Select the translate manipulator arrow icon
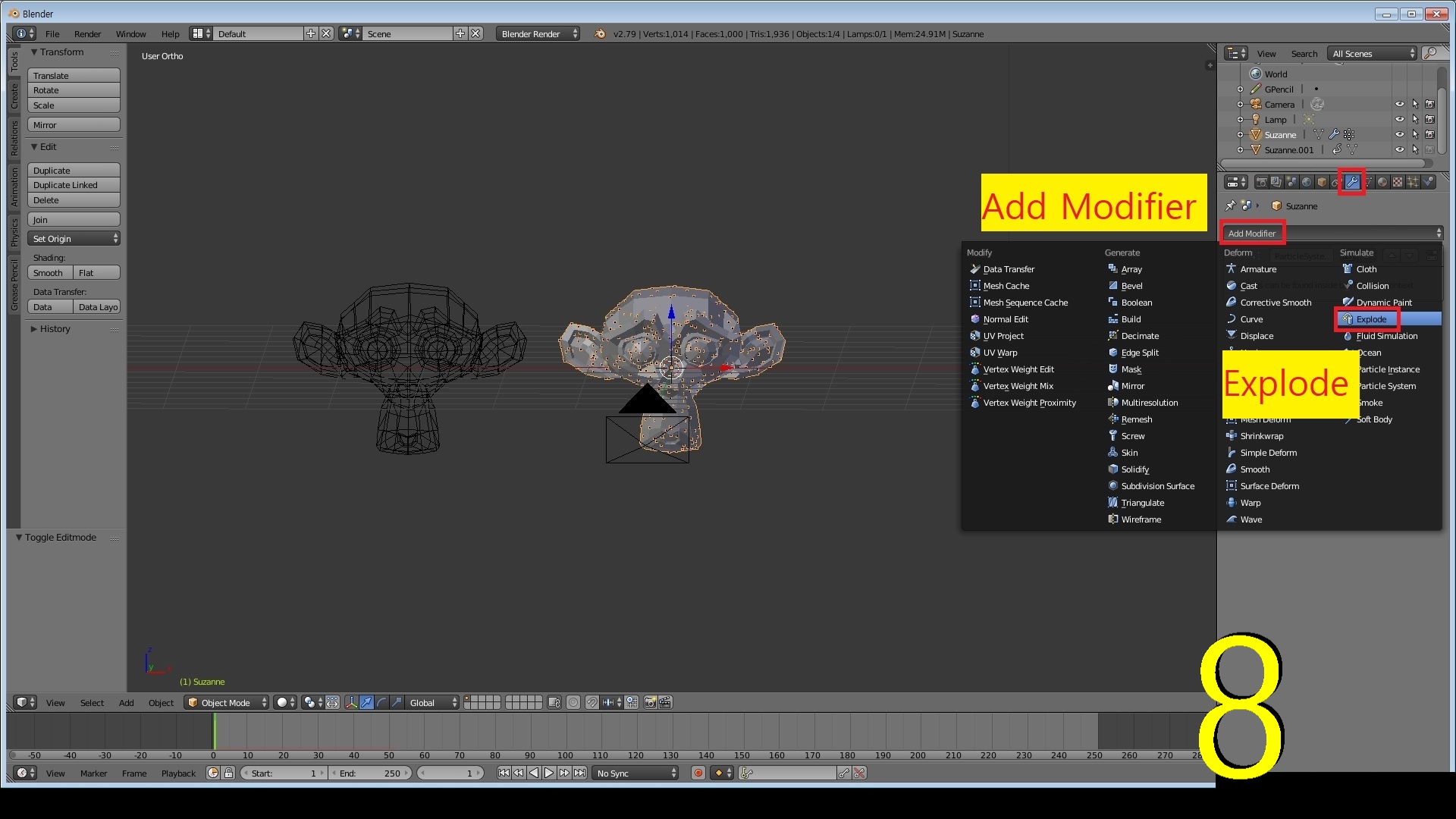 point(366,702)
